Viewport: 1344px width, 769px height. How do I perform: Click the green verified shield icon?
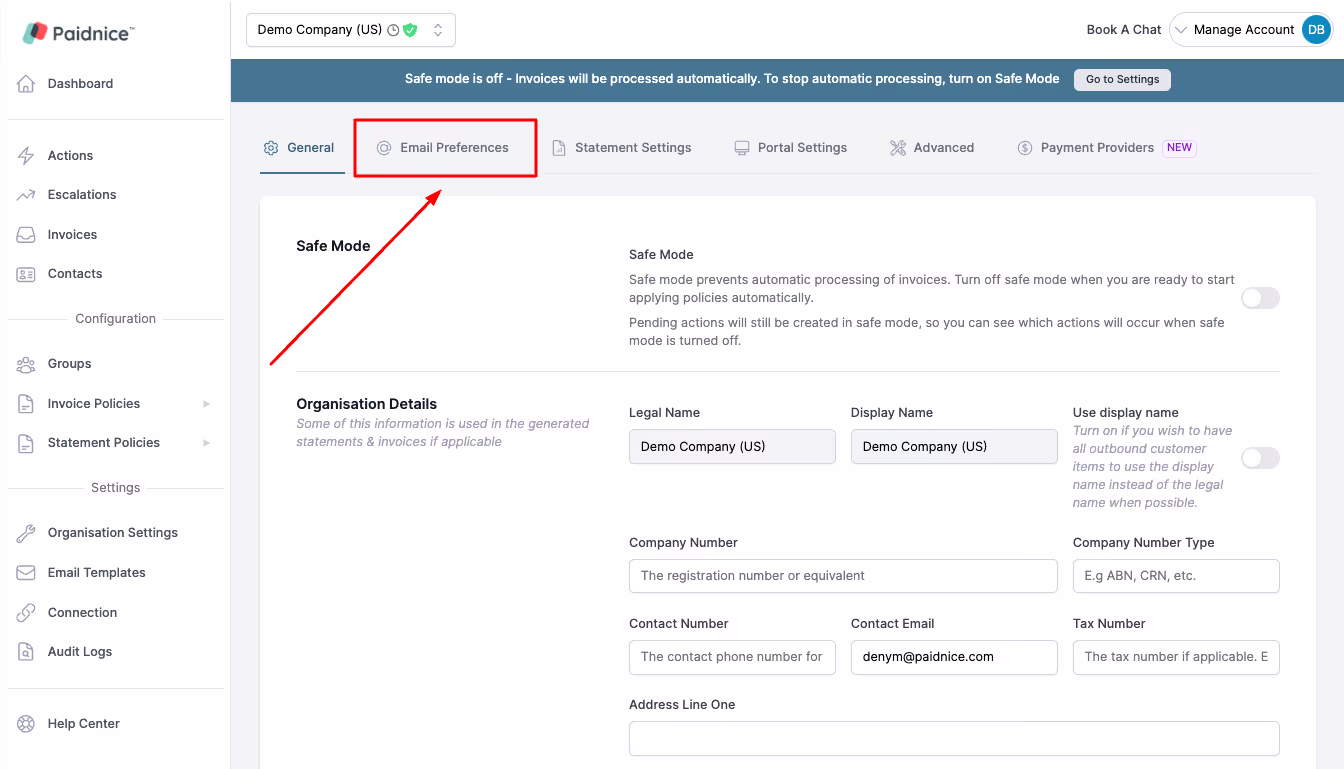pos(410,30)
